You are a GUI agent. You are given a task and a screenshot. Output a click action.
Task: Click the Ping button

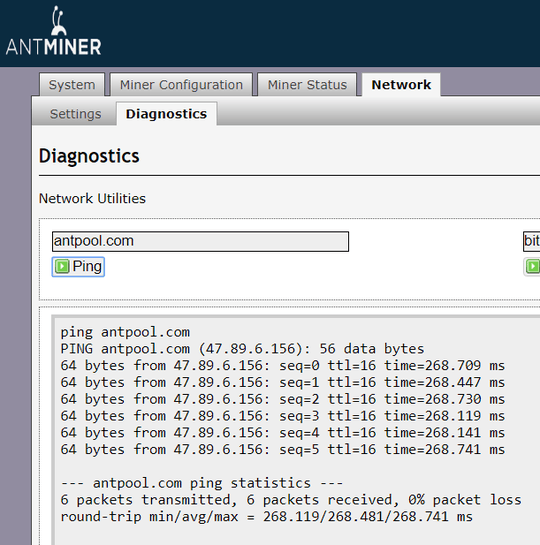point(78,267)
